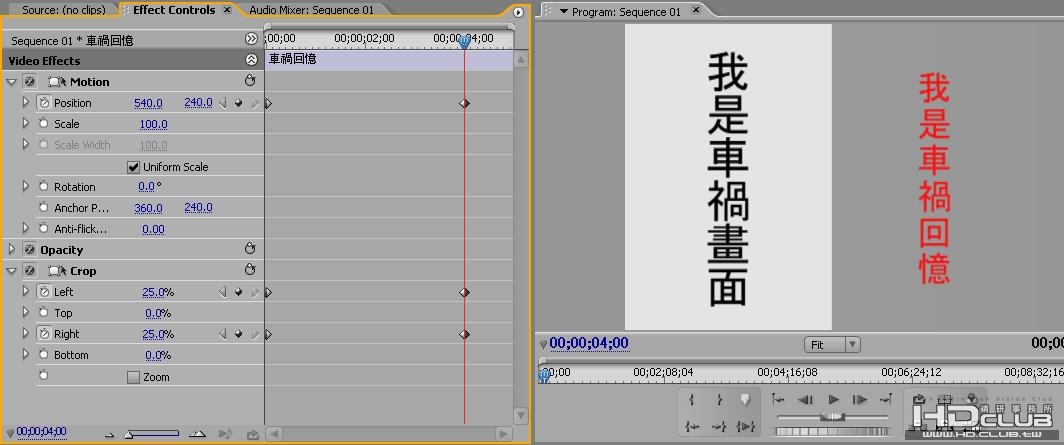Go to previous Position keyframe
Viewport: 1064px width, 445px height.
click(223, 103)
